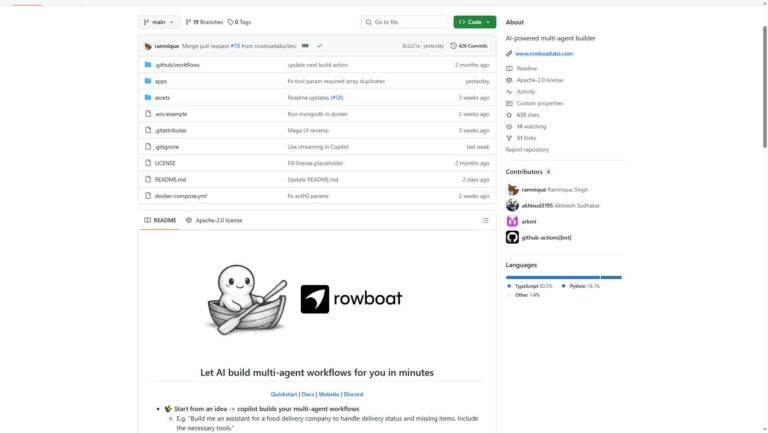Image resolution: width=768 pixels, height=433 pixels.
Task: Click folder icon beside assets
Action: [x=148, y=97]
